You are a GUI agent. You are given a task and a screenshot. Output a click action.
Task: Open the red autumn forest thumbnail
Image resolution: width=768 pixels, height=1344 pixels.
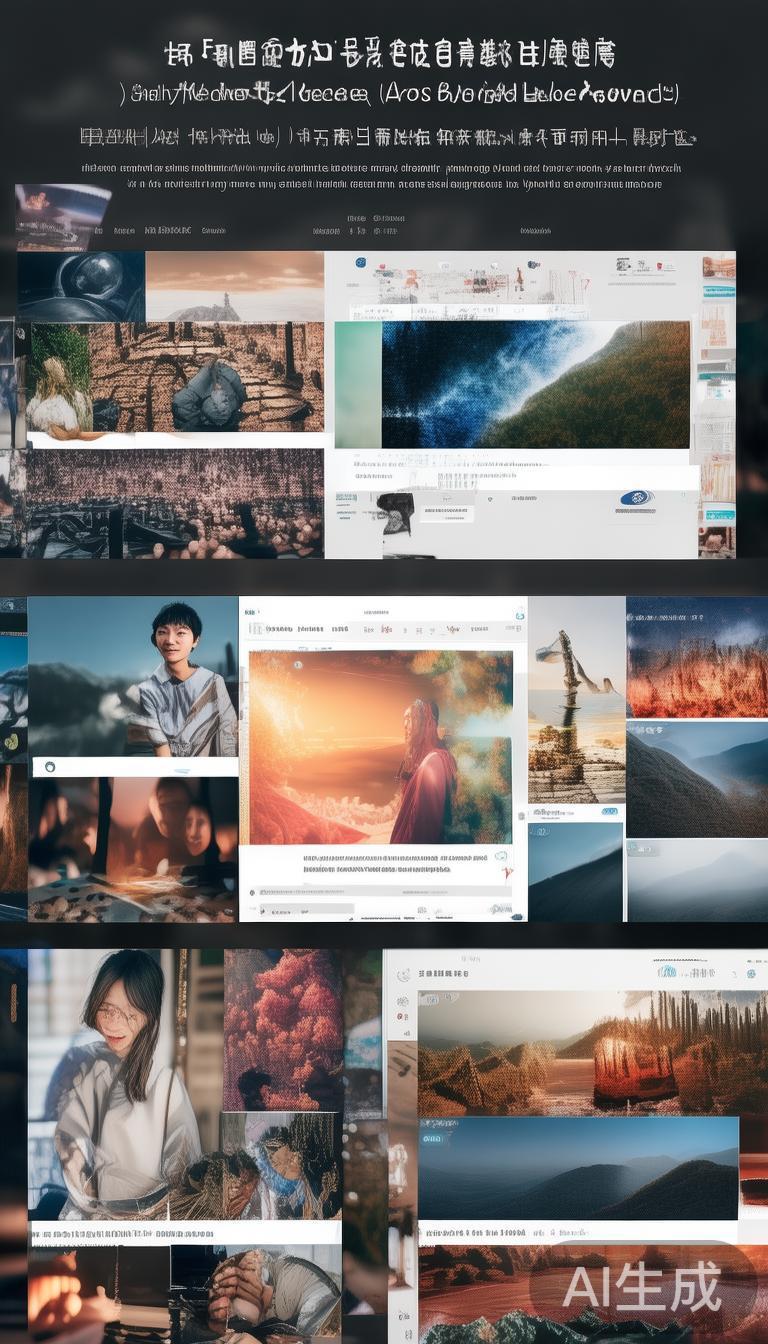[x=696, y=658]
